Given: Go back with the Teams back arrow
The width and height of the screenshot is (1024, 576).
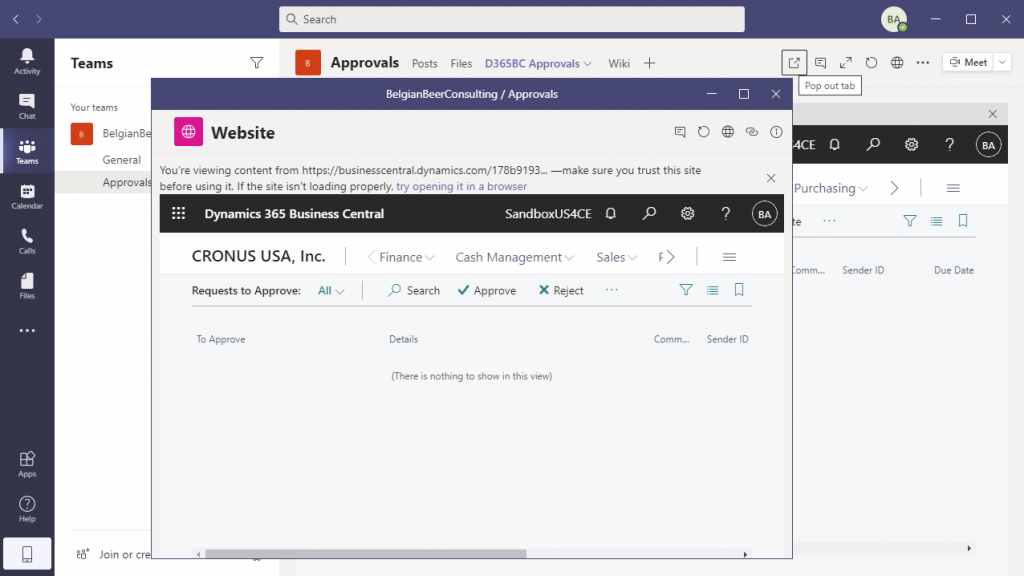Looking at the screenshot, I should 16,20.
